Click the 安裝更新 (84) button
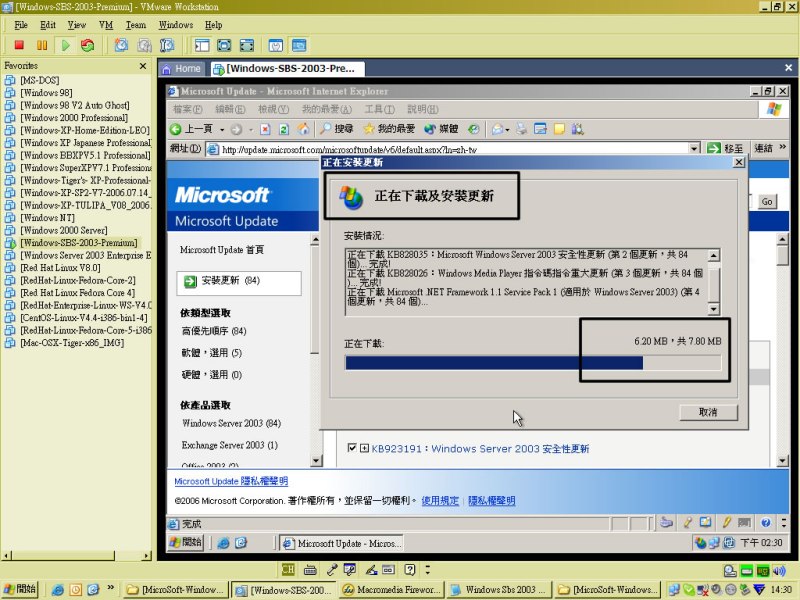 (239, 282)
